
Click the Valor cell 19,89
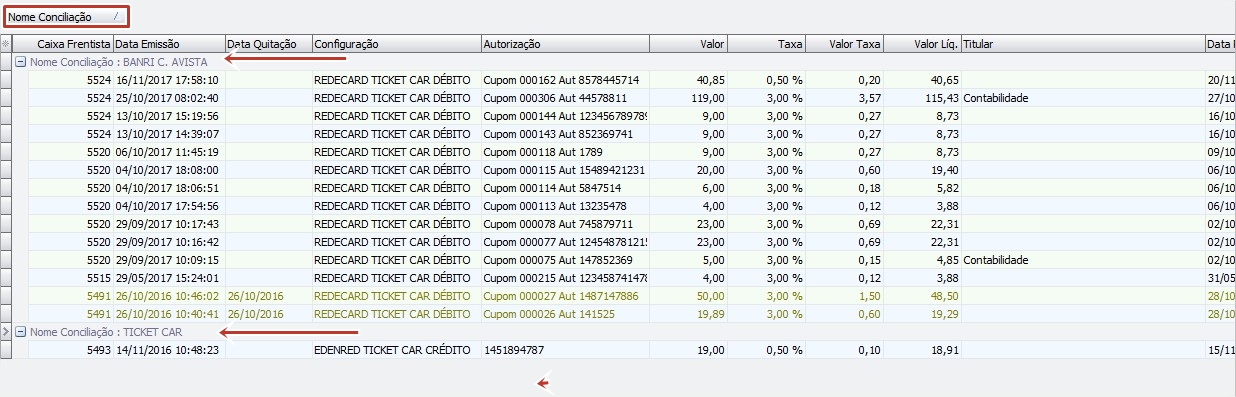688,313
